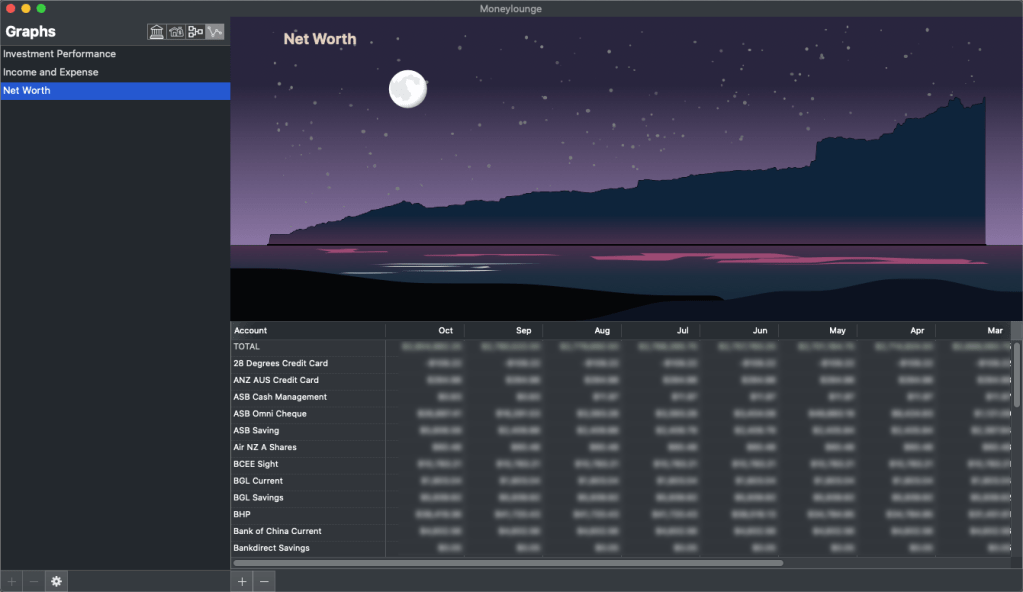Open the category hierarchy diagram view
The height and width of the screenshot is (592, 1023).
[196, 32]
